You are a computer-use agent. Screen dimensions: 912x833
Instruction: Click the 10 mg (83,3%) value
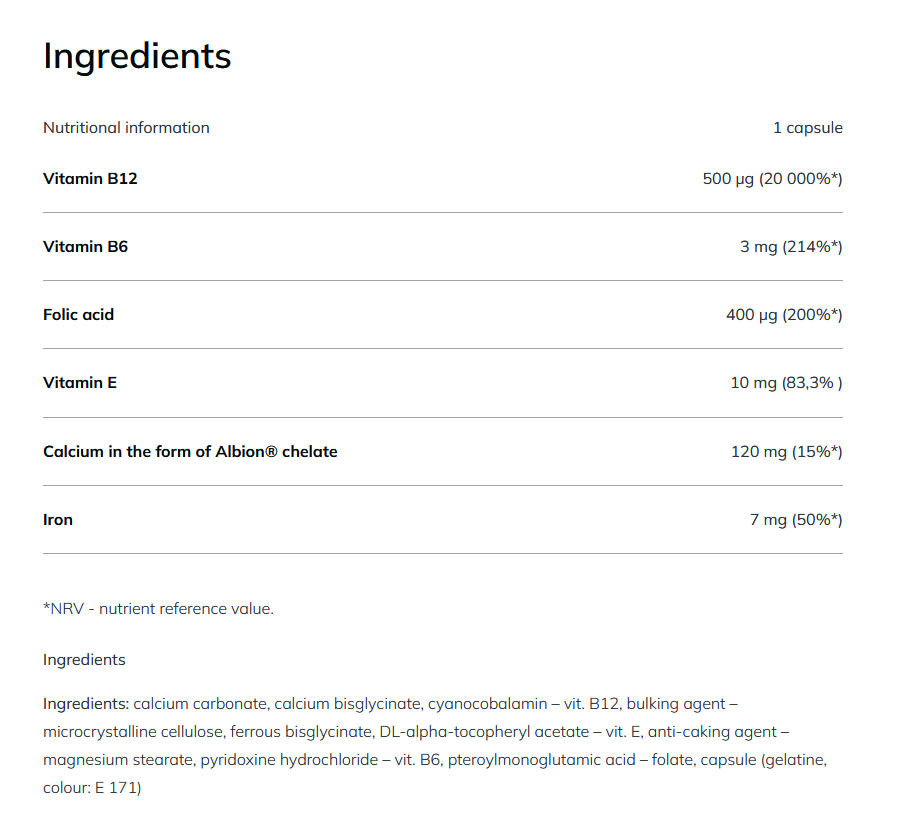point(786,382)
